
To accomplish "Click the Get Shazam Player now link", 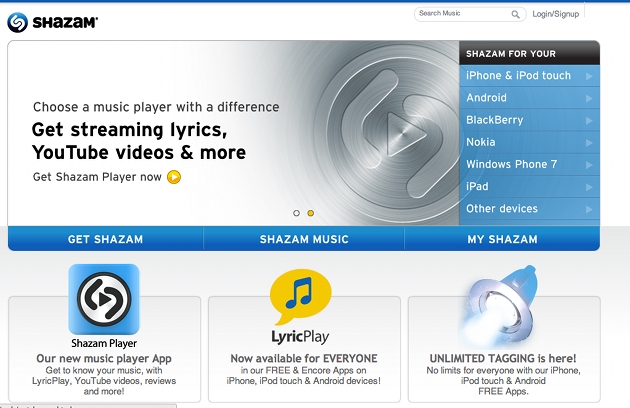I will tap(97, 177).
